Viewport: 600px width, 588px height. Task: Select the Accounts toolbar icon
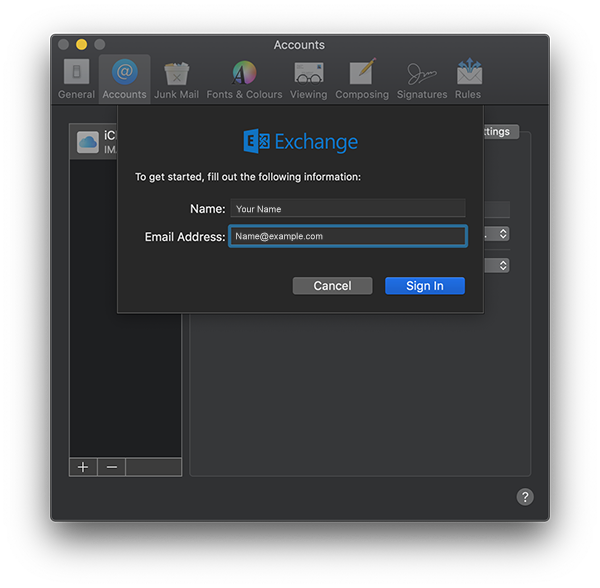(124, 79)
